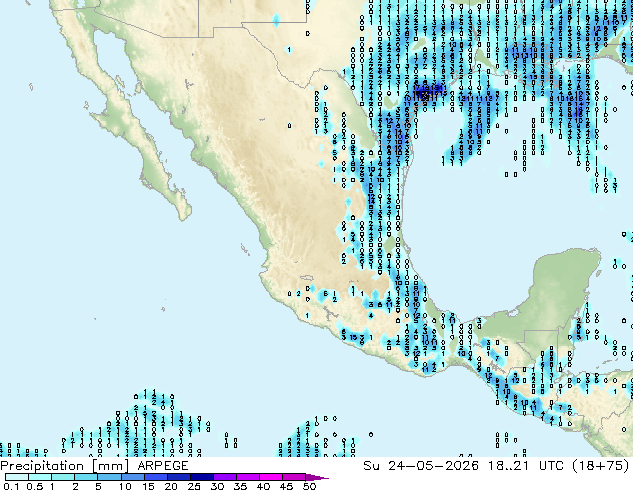Click the '50' legend scale value
This screenshot has height=490, width=634.
[x=309, y=486]
